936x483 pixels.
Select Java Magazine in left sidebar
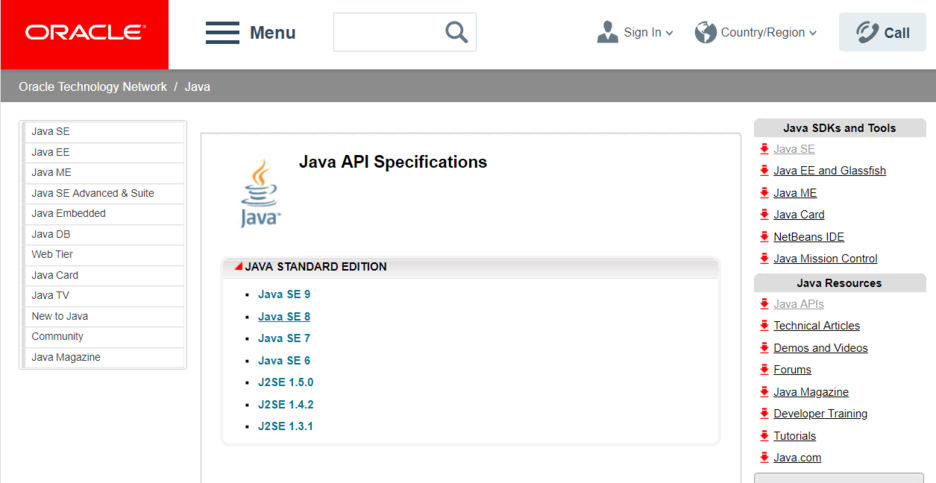103,358
